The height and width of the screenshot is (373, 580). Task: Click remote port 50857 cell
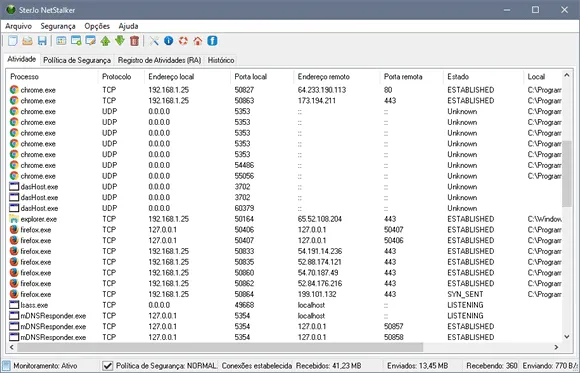point(394,326)
